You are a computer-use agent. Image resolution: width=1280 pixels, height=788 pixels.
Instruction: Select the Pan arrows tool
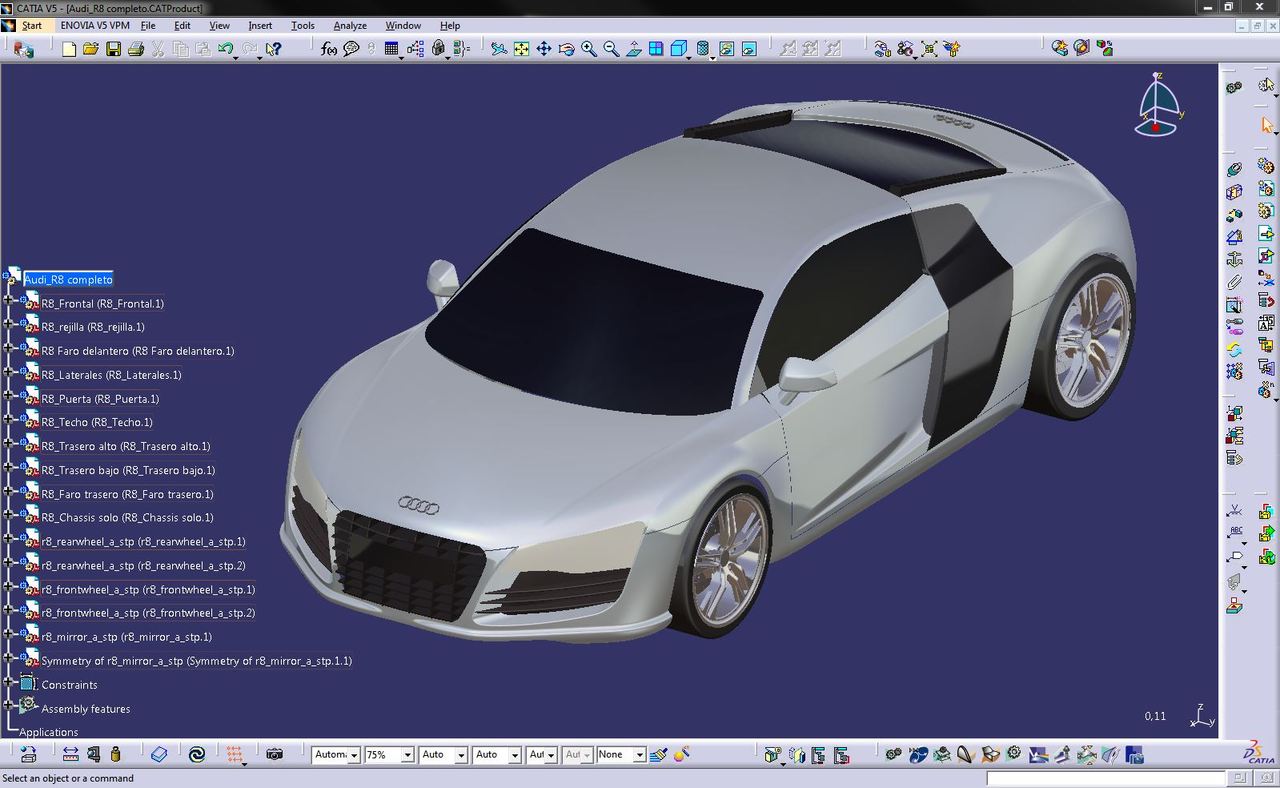(x=544, y=49)
